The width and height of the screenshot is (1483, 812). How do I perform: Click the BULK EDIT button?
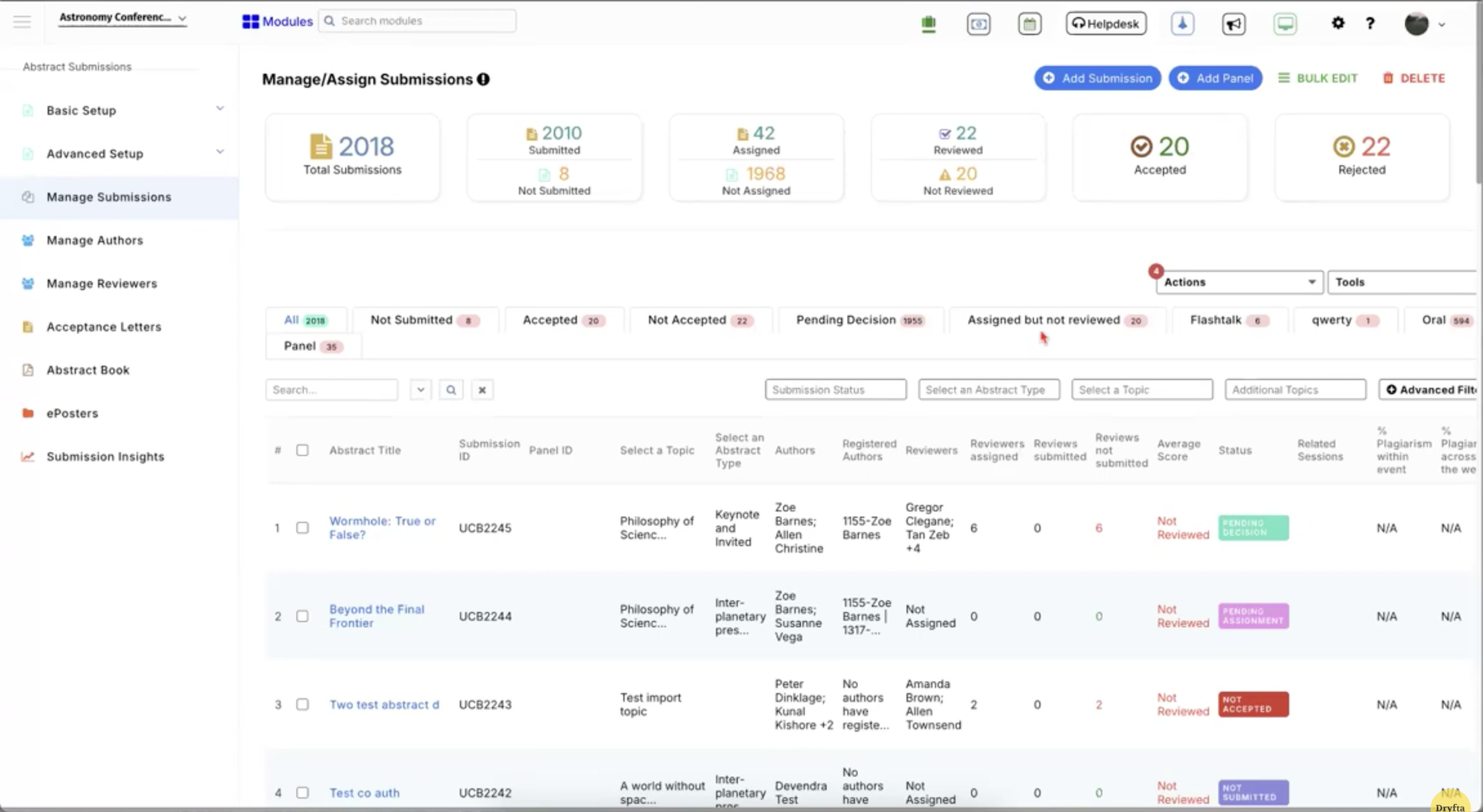(x=1318, y=78)
